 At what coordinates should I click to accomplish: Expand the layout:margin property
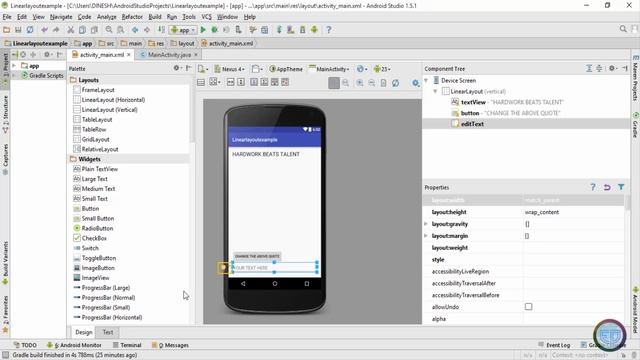coord(426,236)
